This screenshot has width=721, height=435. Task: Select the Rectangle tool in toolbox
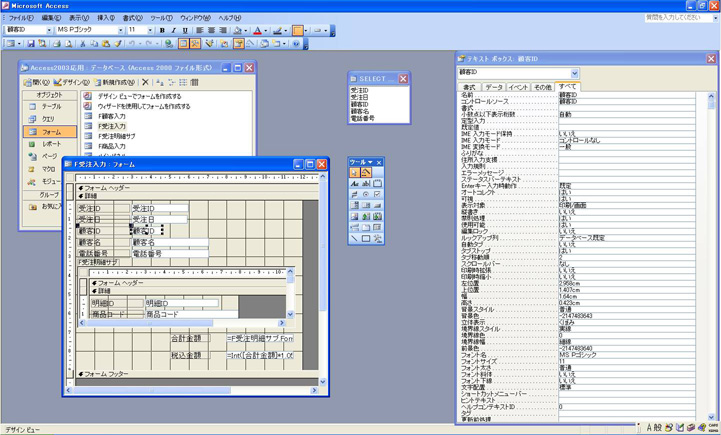[x=366, y=239]
